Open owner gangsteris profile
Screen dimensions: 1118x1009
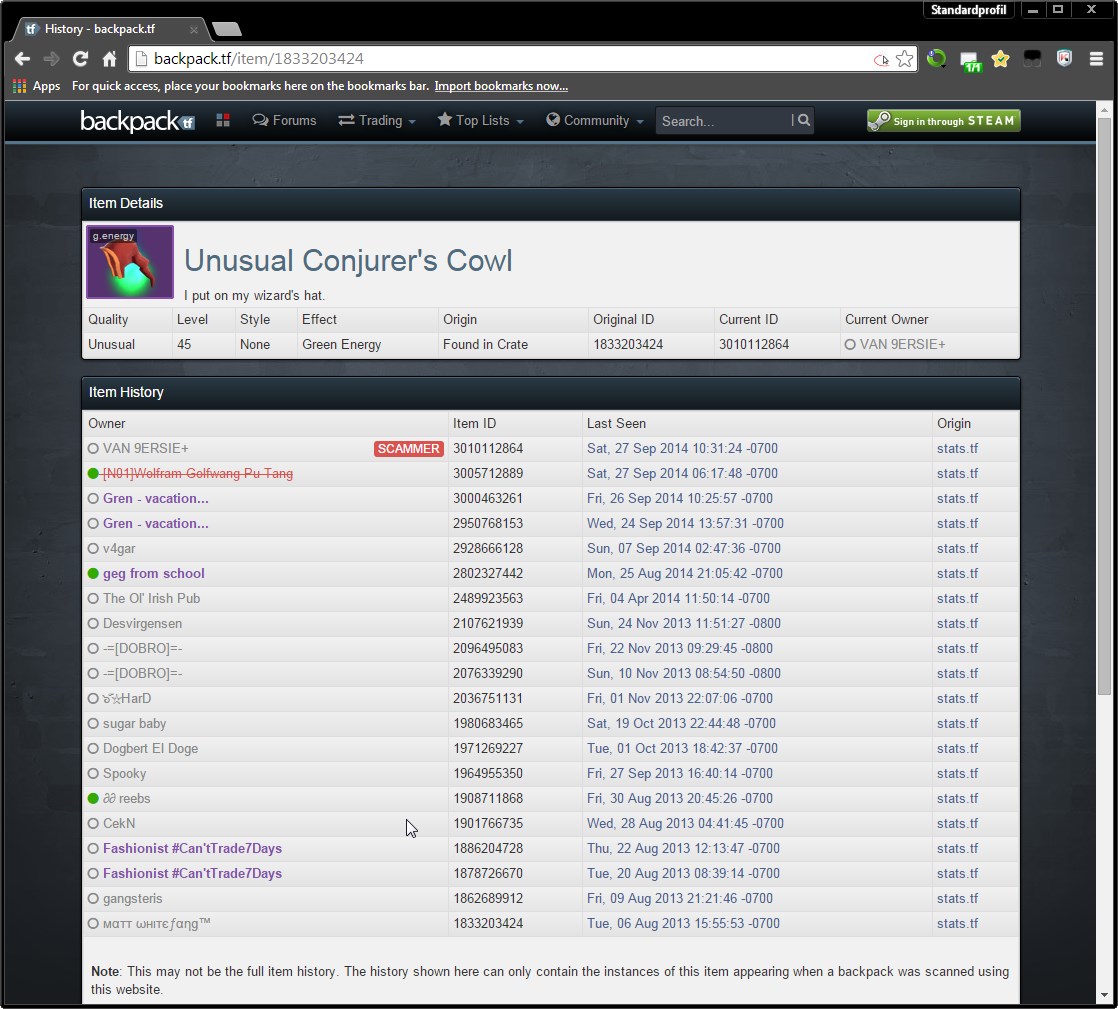[x=133, y=898]
